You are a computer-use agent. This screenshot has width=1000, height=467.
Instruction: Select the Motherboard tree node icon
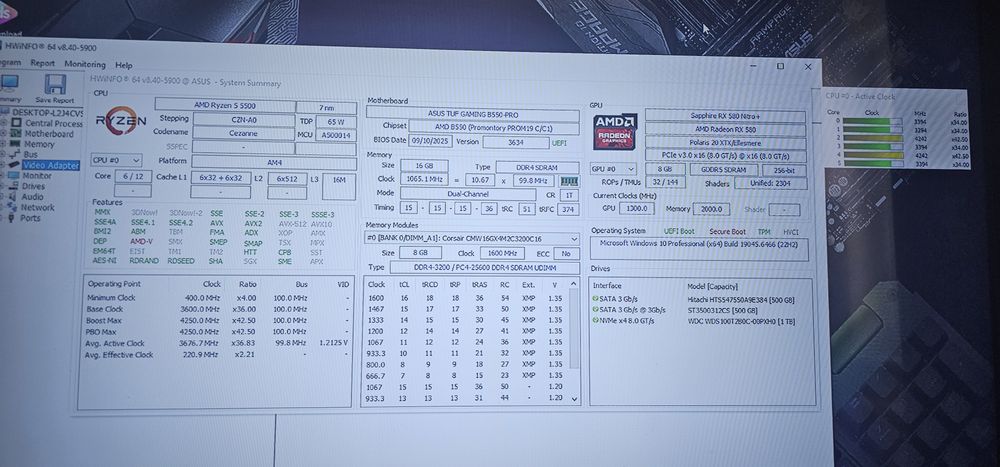18,134
